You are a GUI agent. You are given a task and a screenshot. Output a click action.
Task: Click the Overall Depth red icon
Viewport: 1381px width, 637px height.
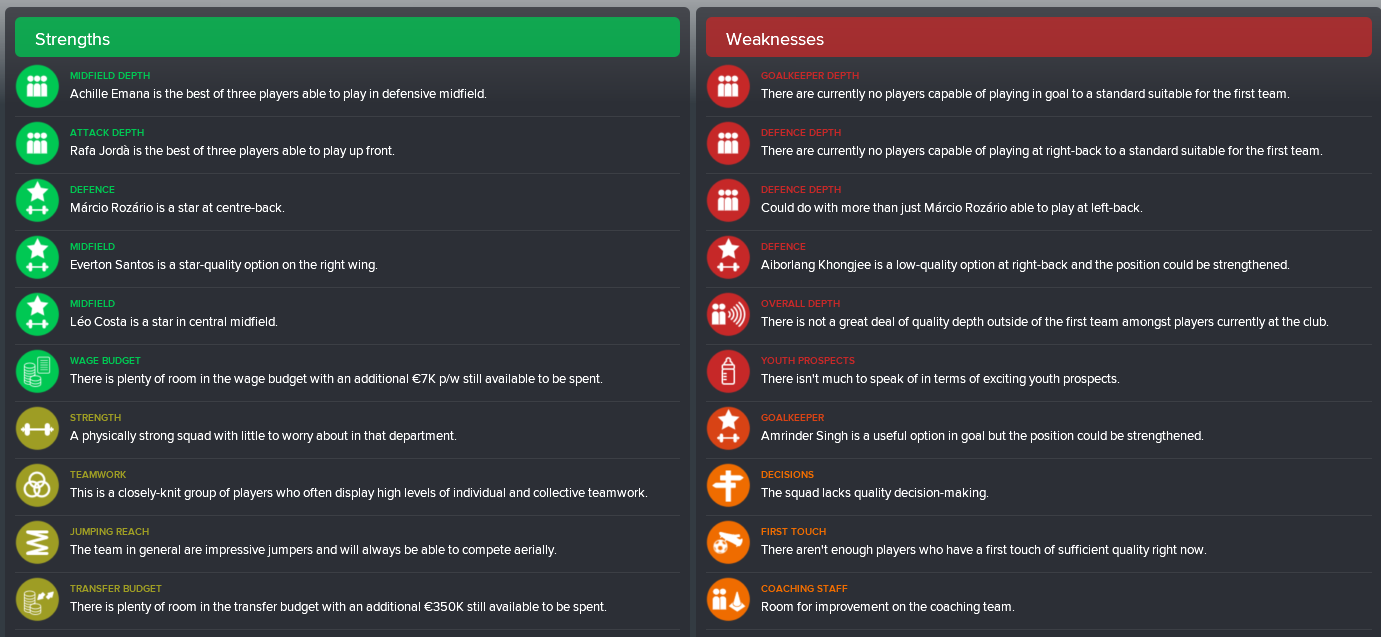click(x=729, y=314)
